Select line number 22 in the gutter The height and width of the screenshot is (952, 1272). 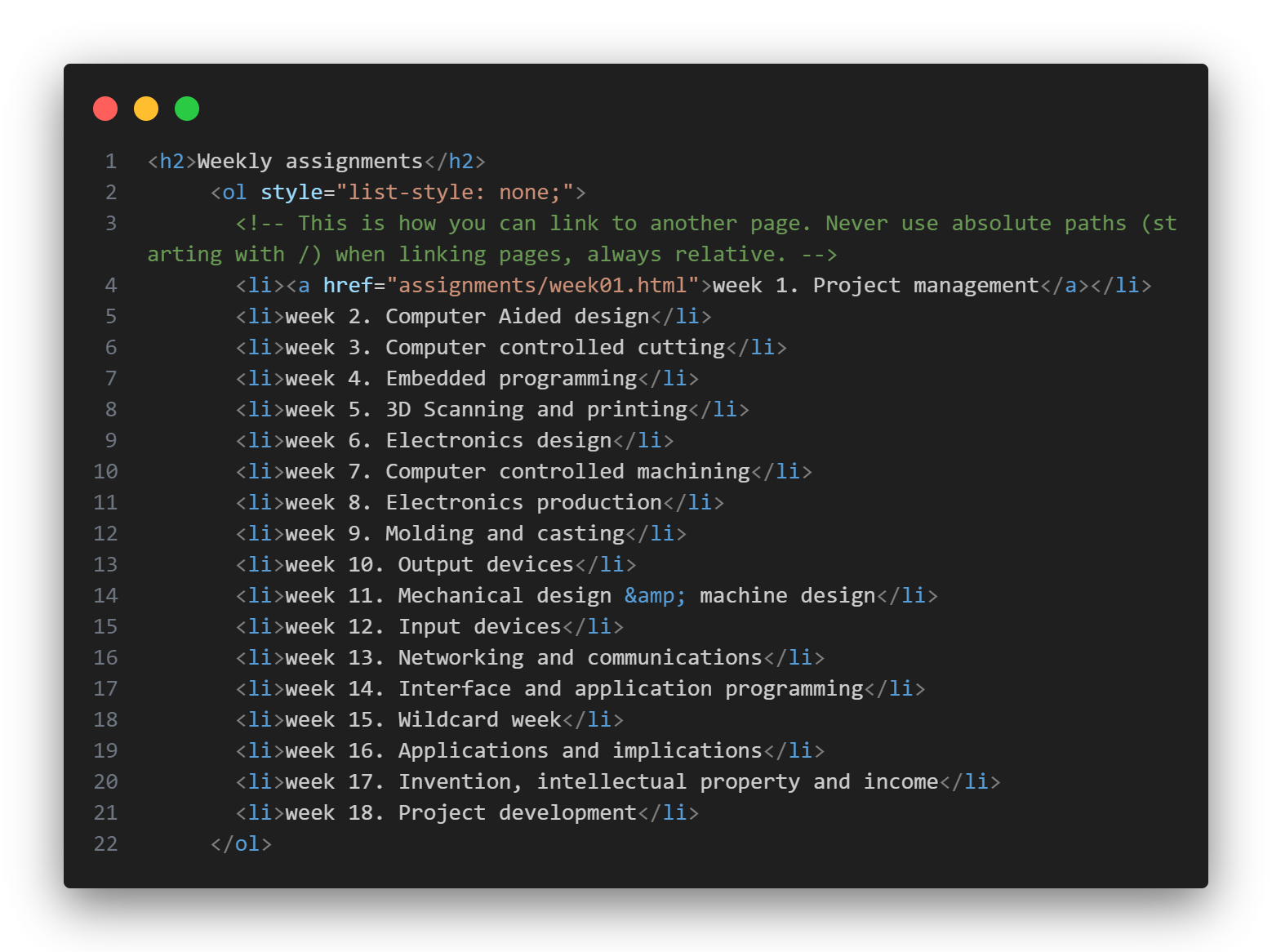click(x=106, y=844)
